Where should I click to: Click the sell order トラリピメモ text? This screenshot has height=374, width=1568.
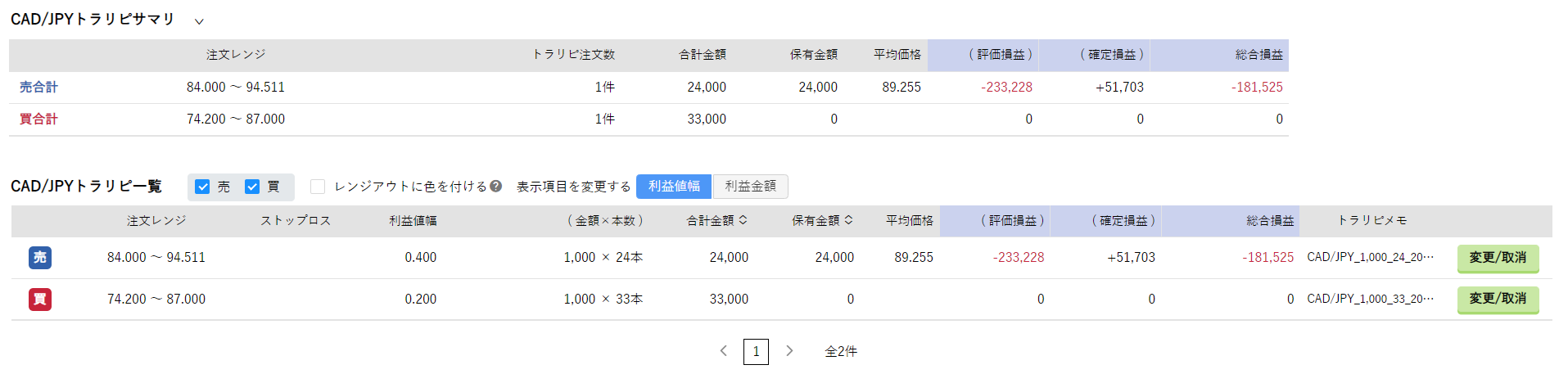[1370, 257]
